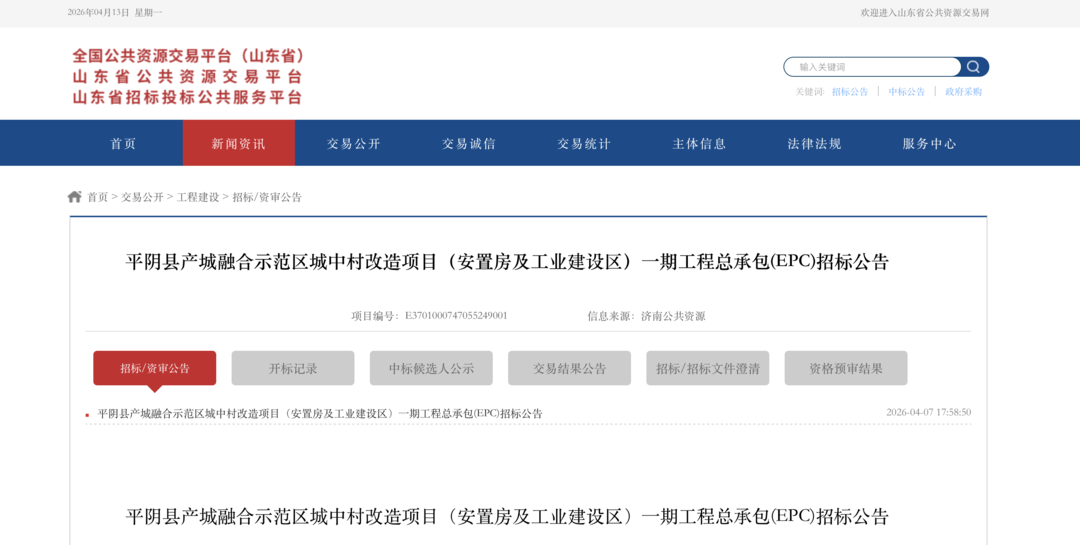Image resolution: width=1080 pixels, height=545 pixels.
Task: Open 交易结果公告 tab
Action: (569, 368)
